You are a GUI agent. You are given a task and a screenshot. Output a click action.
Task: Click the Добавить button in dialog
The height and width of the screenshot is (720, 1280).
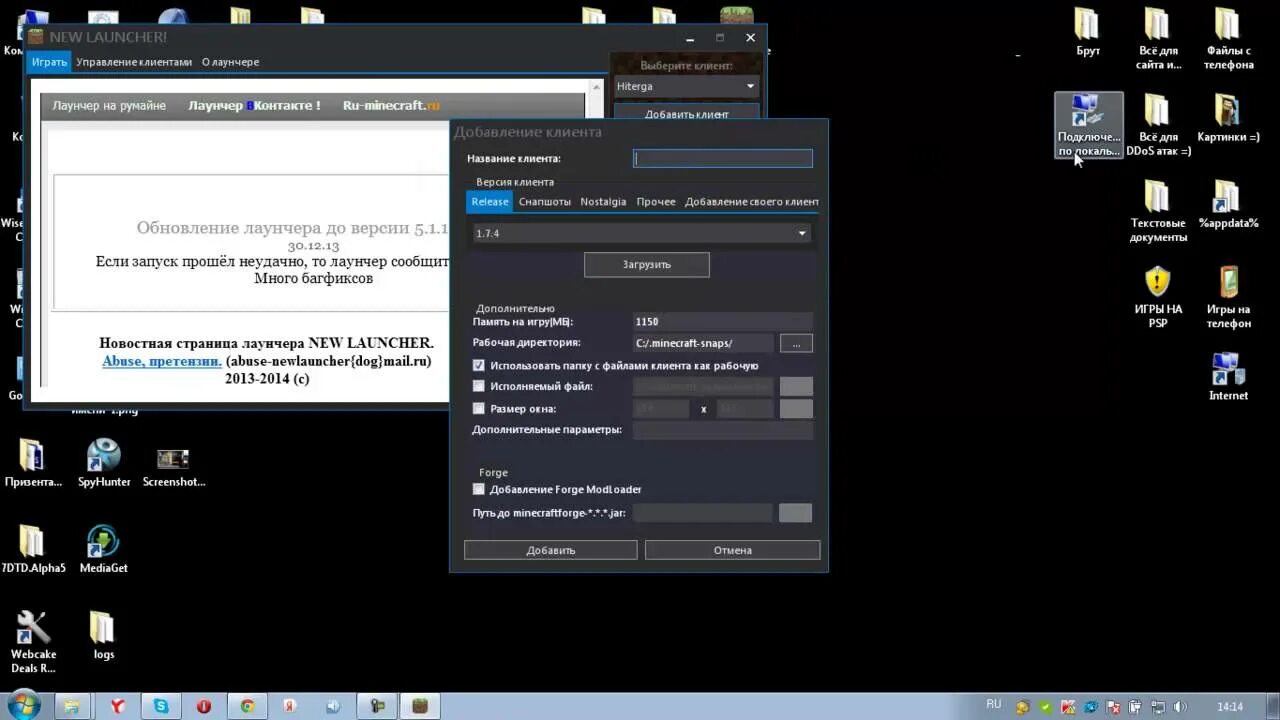pos(551,550)
